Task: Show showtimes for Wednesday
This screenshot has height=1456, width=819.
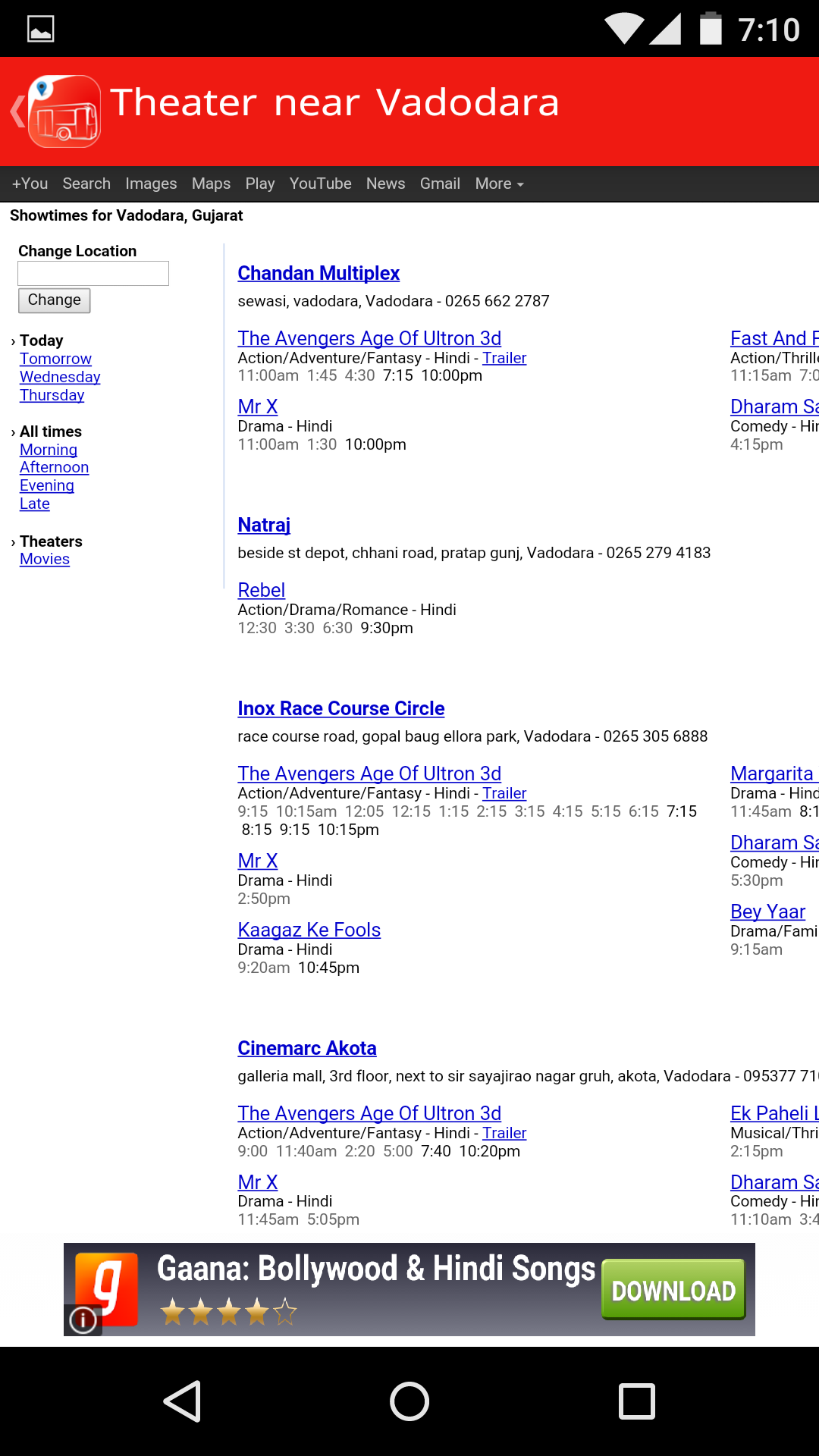Action: (x=60, y=377)
